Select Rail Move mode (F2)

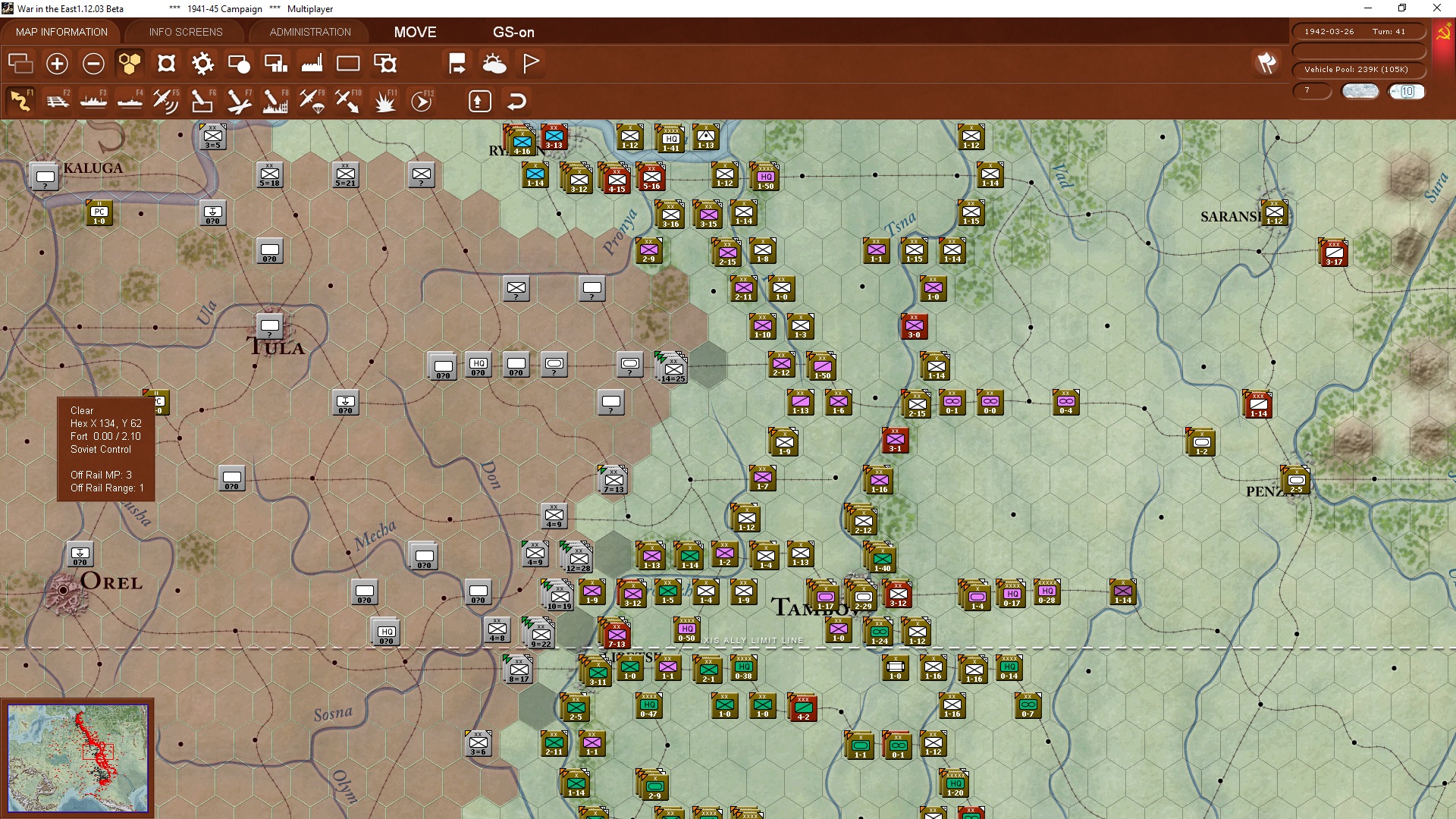coord(57,101)
